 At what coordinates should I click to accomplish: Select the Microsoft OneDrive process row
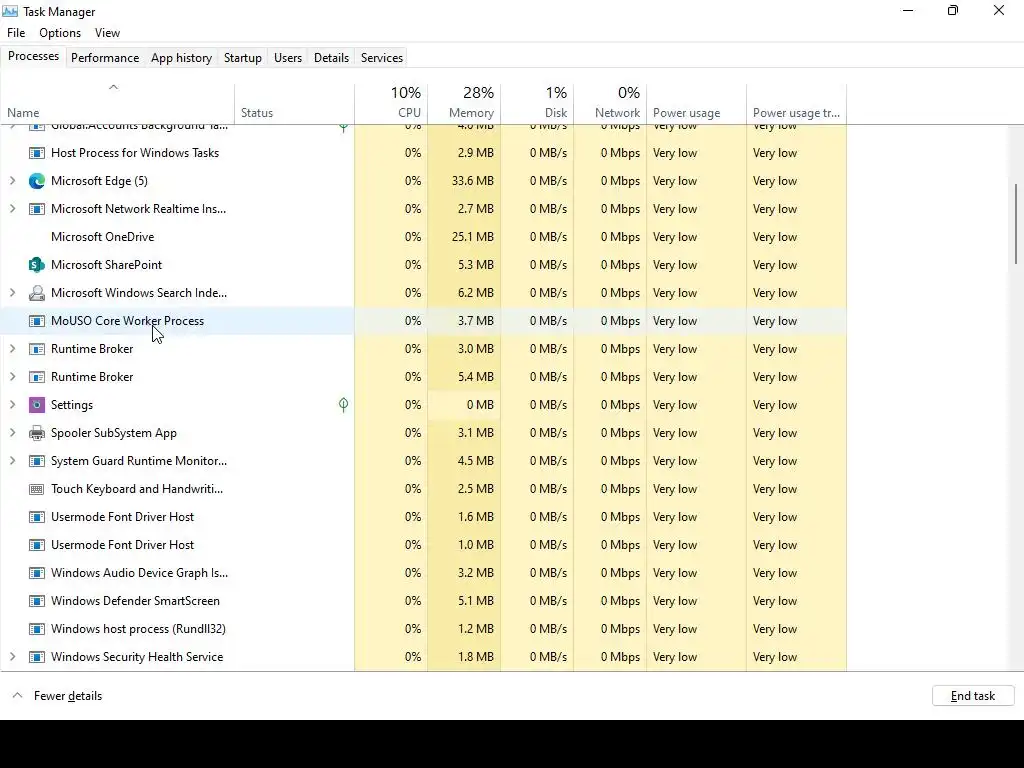423,237
